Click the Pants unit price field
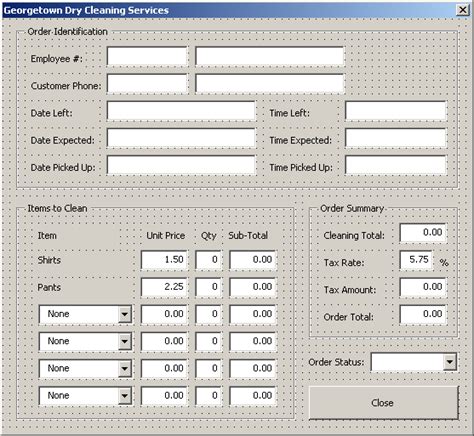Image resolution: width=474 pixels, height=436 pixels. point(164,287)
